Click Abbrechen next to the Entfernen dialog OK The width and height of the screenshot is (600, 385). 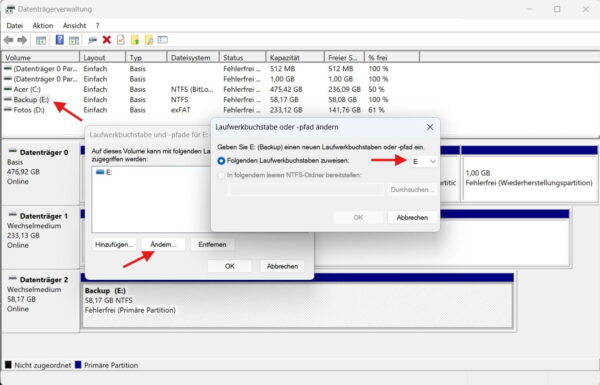pyautogui.click(x=282, y=266)
